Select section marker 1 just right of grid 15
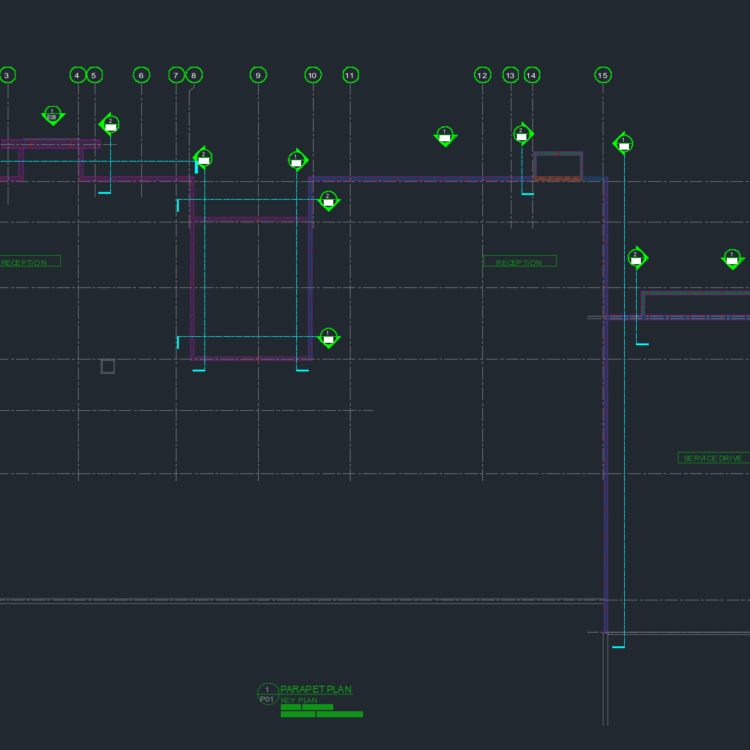The image size is (750, 750). 624,144
